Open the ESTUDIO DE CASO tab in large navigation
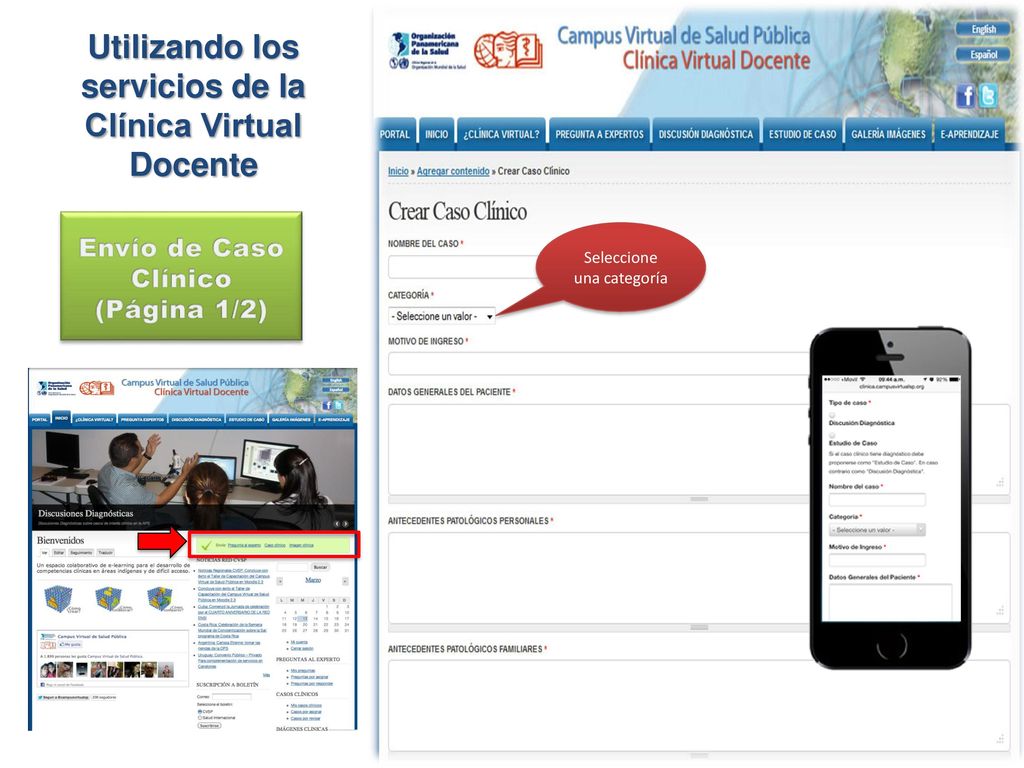This screenshot has height=768, width=1024. 802,134
